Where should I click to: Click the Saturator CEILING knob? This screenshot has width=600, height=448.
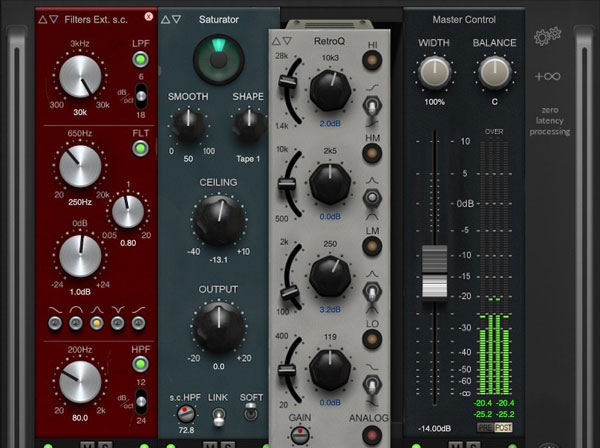pos(217,216)
